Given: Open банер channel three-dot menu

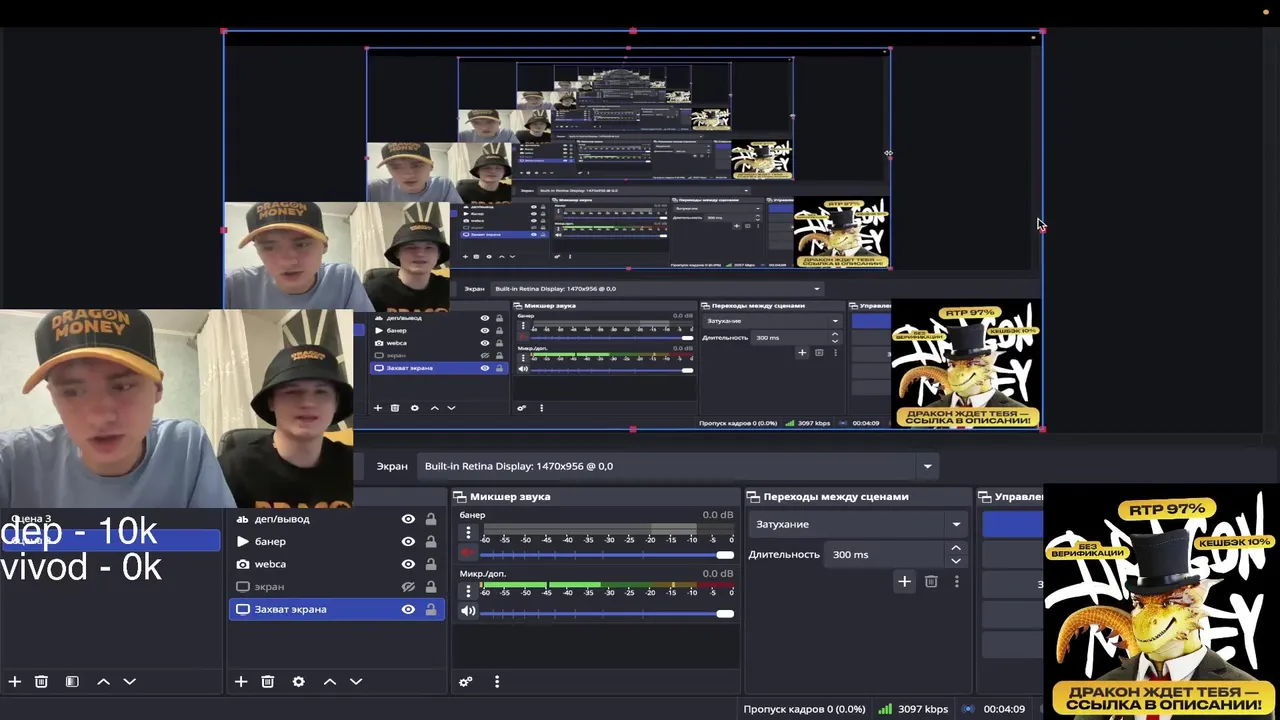Looking at the screenshot, I should pyautogui.click(x=468, y=532).
